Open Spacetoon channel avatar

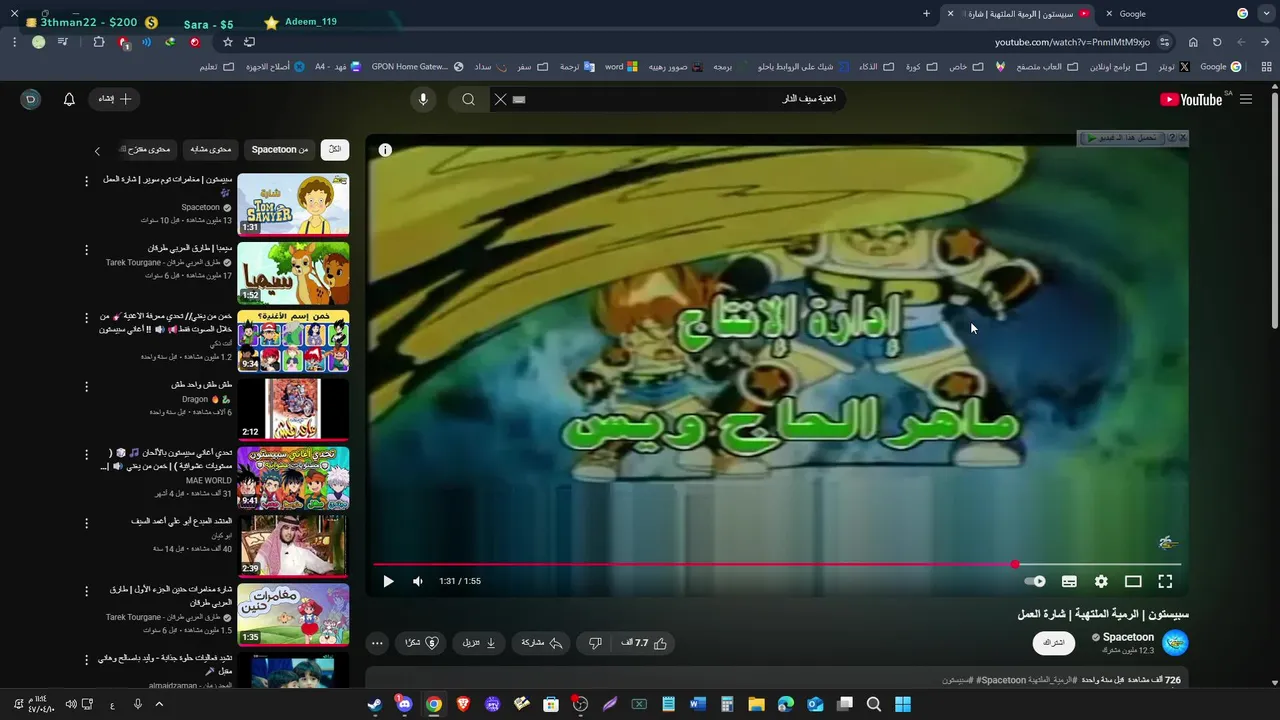(1176, 642)
